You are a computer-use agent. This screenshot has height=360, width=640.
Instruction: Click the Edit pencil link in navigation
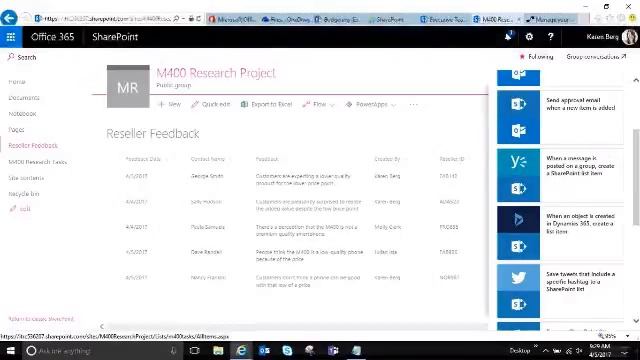(x=20, y=209)
